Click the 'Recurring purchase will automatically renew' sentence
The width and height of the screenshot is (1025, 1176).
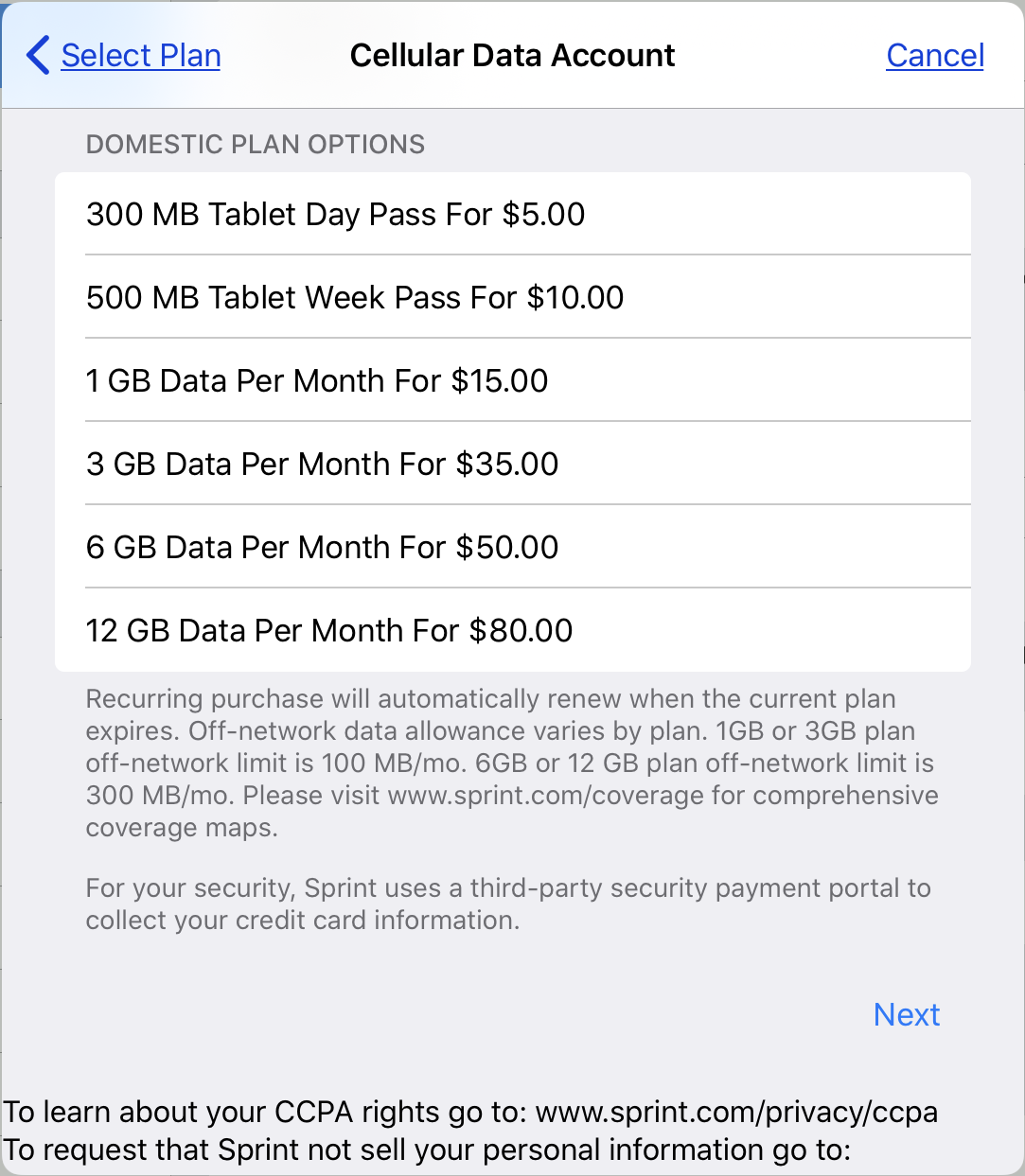point(490,699)
